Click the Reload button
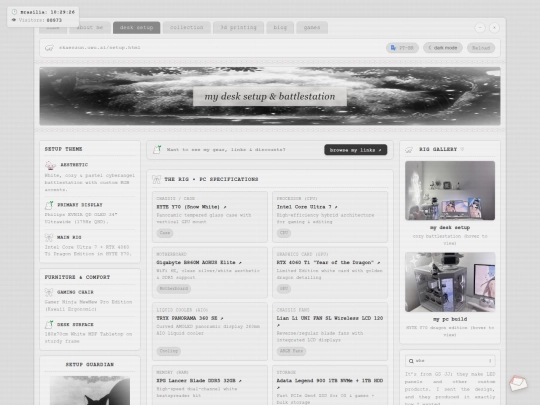 click(x=481, y=48)
